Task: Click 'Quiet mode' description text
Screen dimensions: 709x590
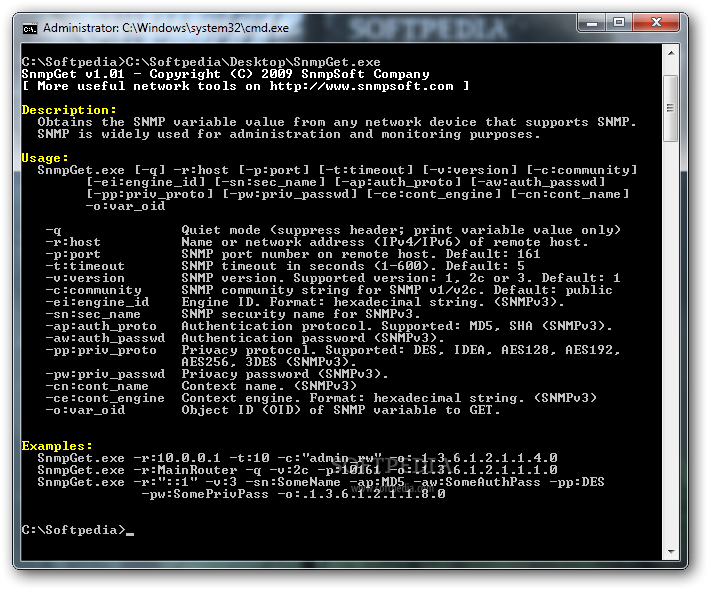Action: (221, 230)
